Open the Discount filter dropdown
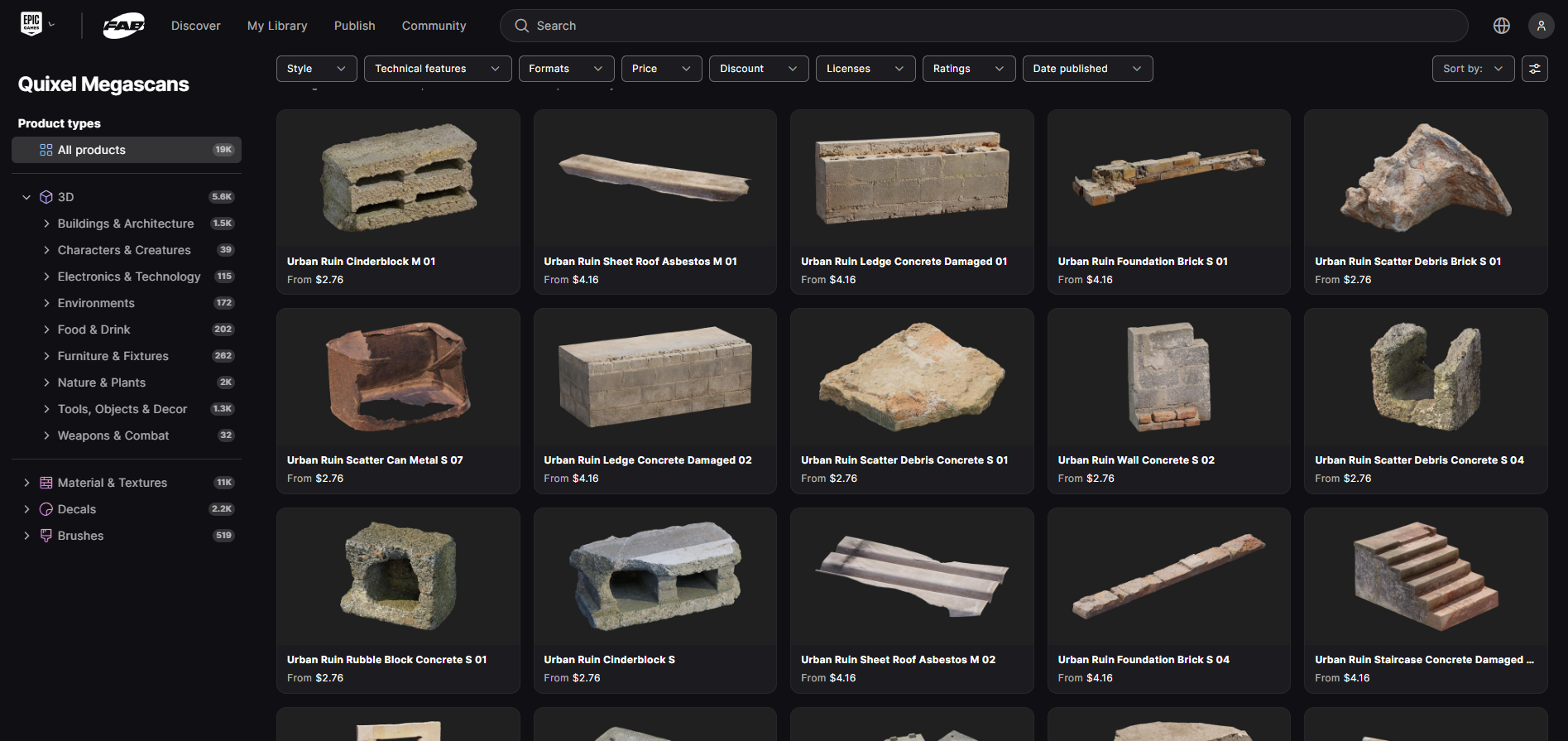The width and height of the screenshot is (1568, 741). (x=759, y=69)
